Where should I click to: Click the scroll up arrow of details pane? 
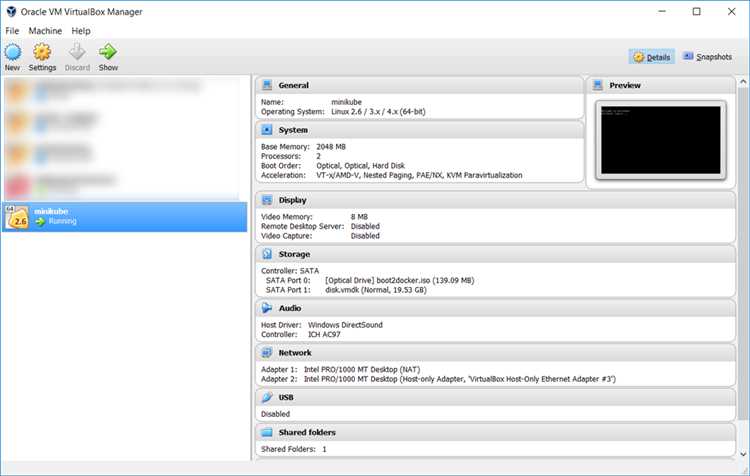click(743, 82)
